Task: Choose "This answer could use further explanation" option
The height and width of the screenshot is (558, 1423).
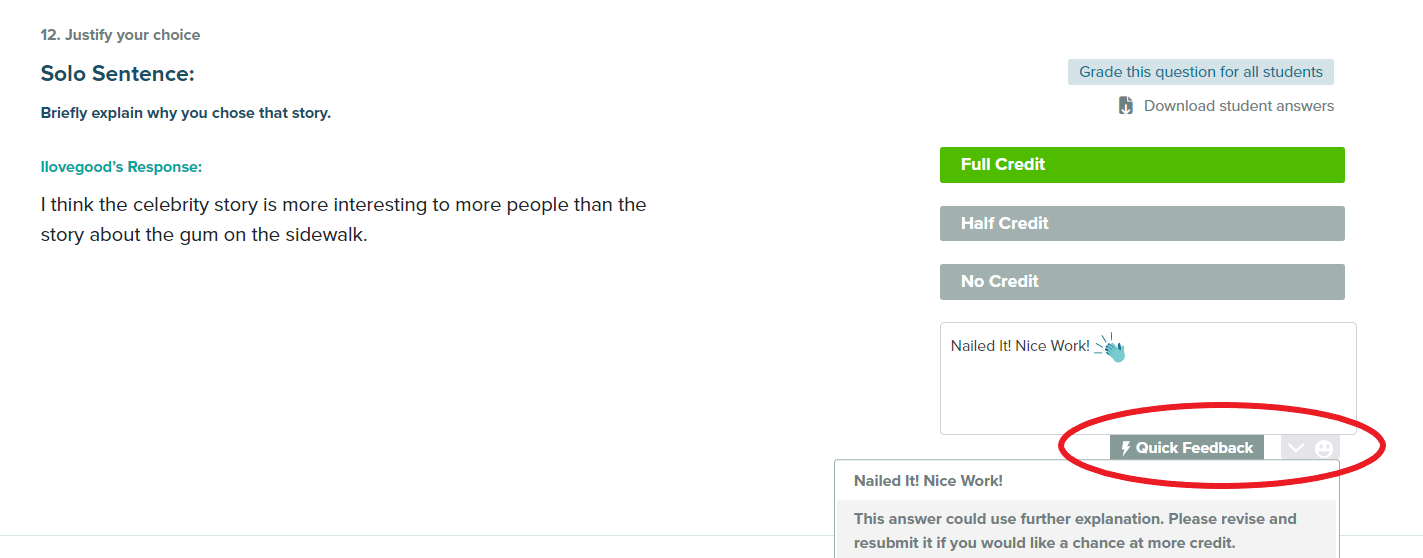Action: pos(1075,530)
